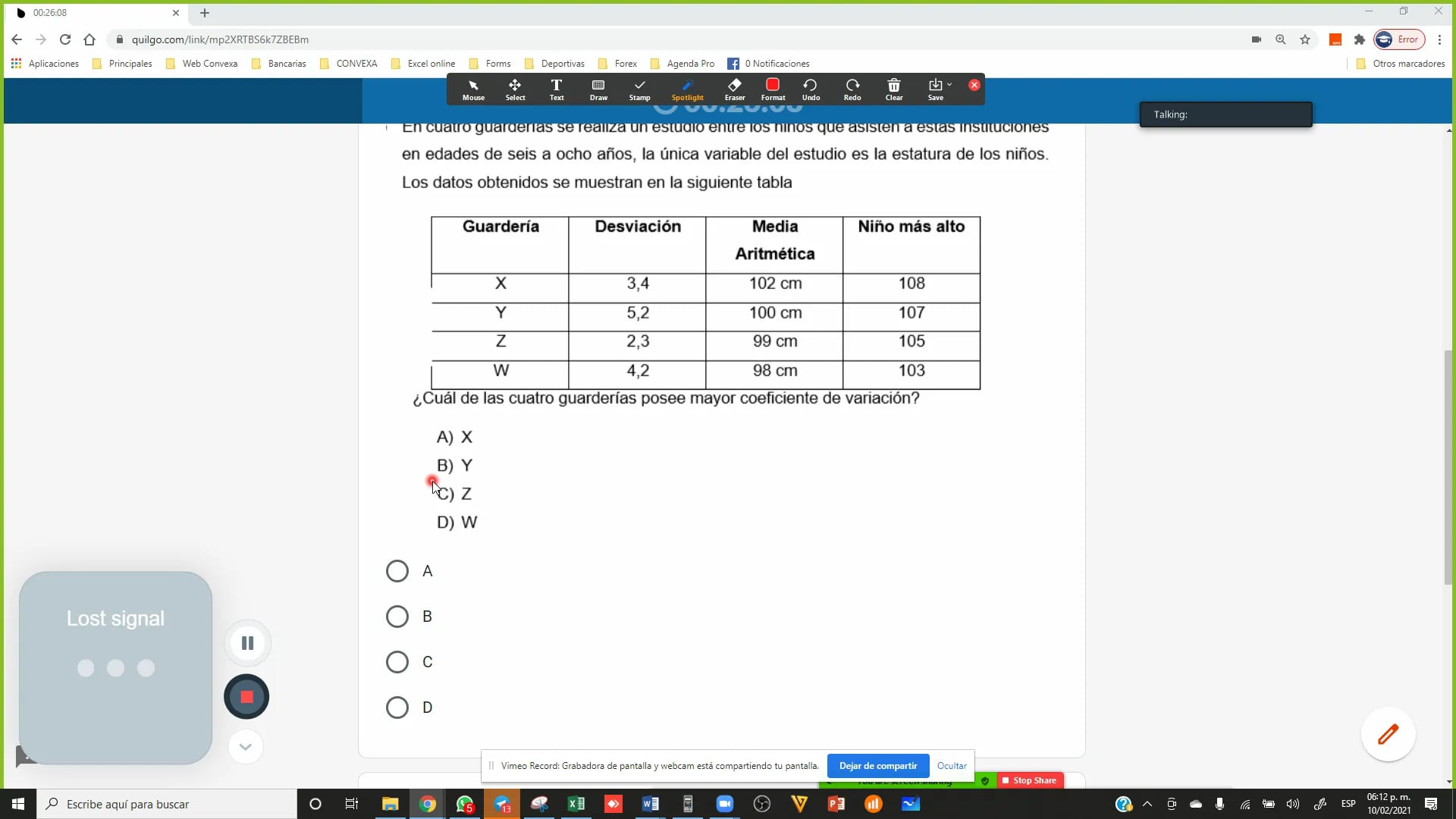Activate the Spotlight tool
Viewport: 1456px width, 819px height.
coord(687,89)
